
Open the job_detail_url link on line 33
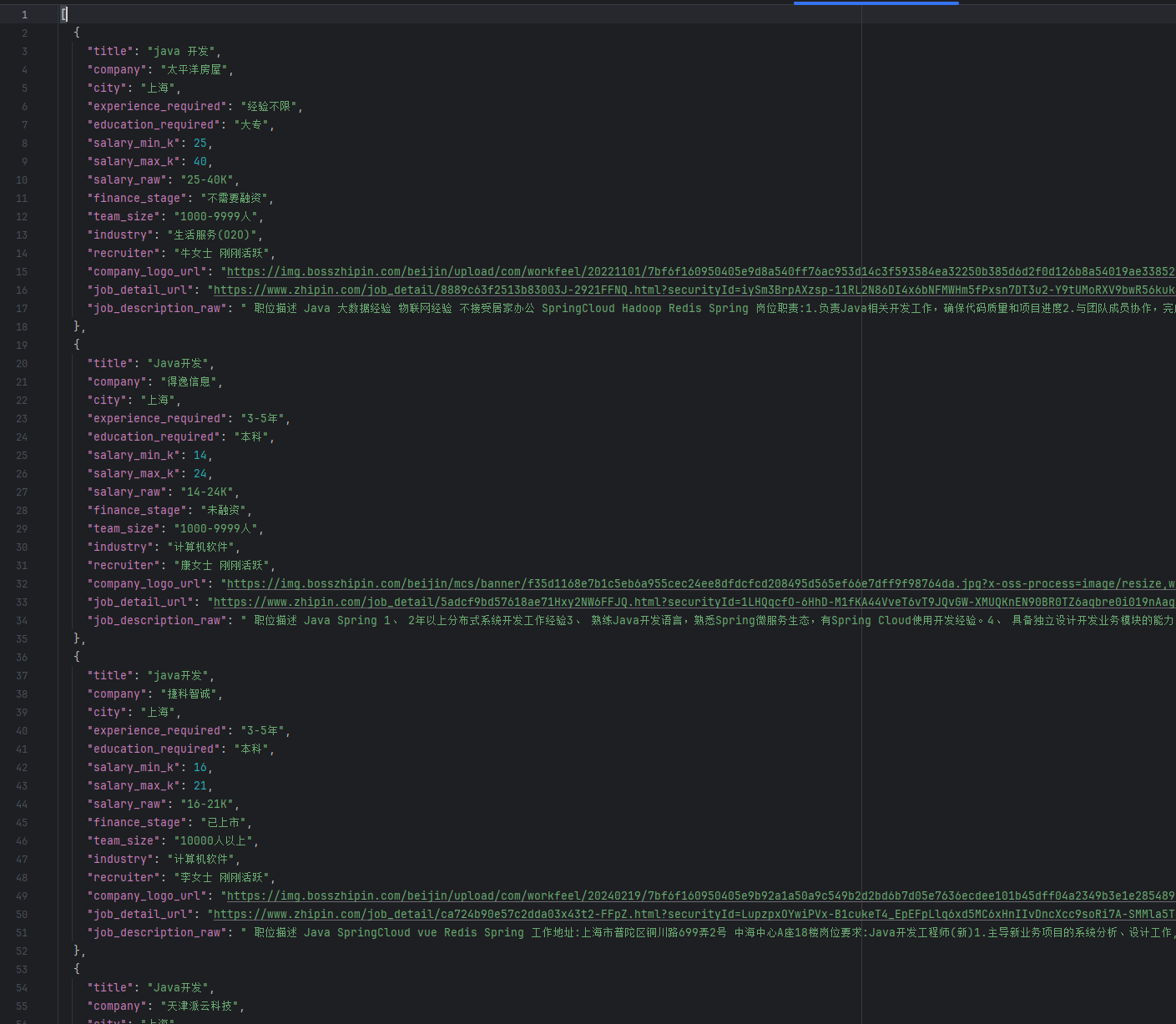[694, 602]
